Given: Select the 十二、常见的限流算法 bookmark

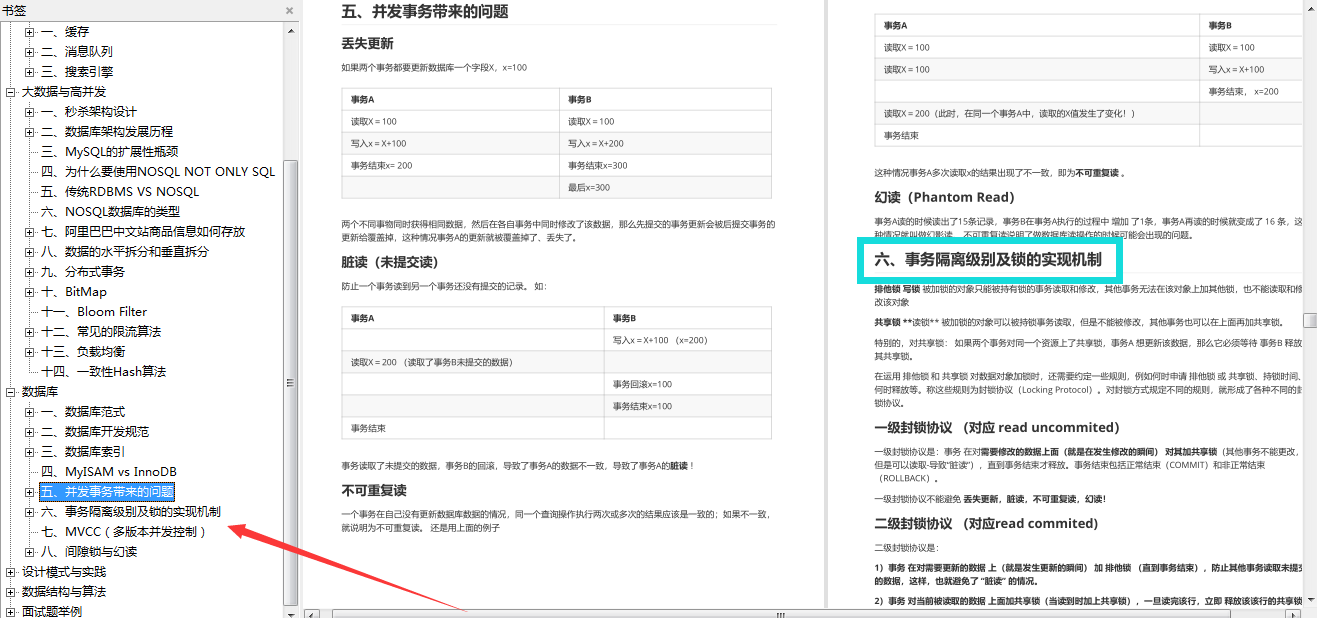Looking at the screenshot, I should pos(101,332).
